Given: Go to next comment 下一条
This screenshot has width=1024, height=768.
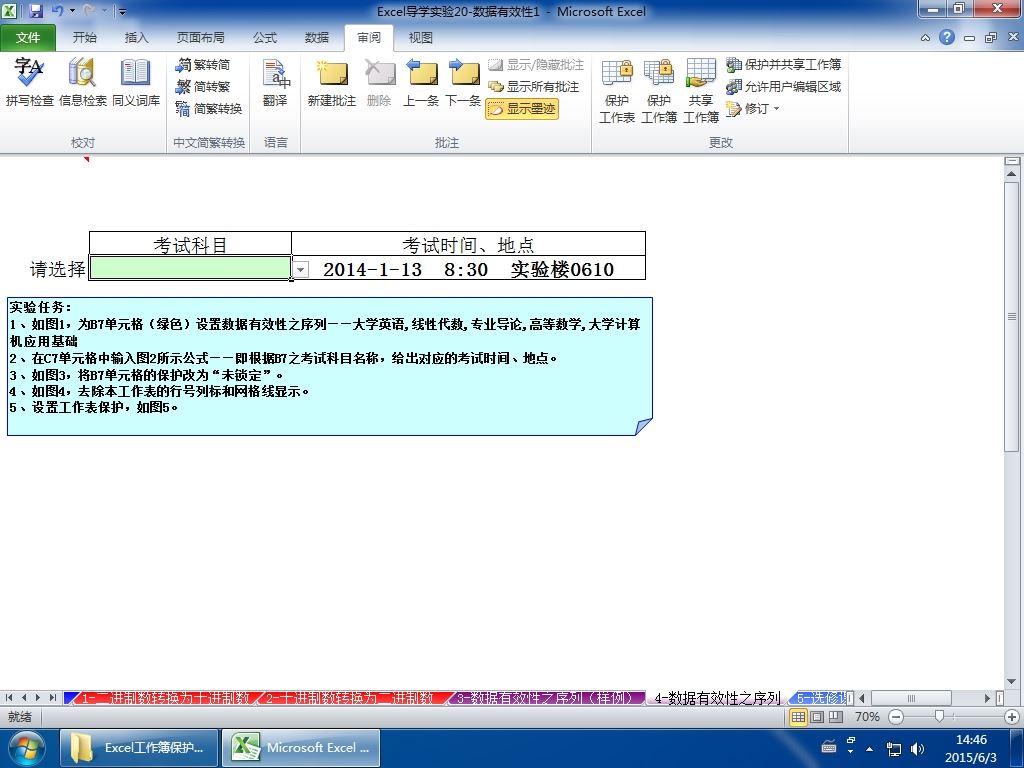Looking at the screenshot, I should [464, 82].
